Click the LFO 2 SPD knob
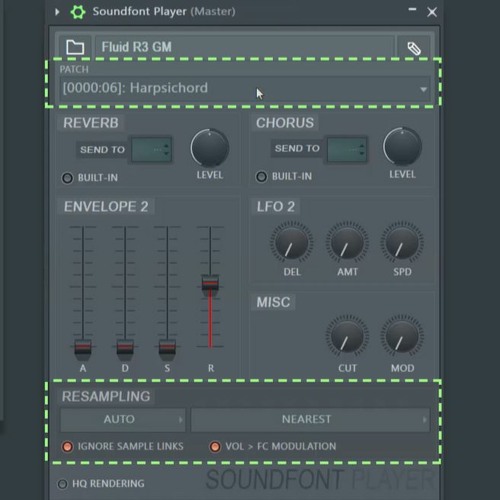The image size is (500, 500). (x=402, y=243)
